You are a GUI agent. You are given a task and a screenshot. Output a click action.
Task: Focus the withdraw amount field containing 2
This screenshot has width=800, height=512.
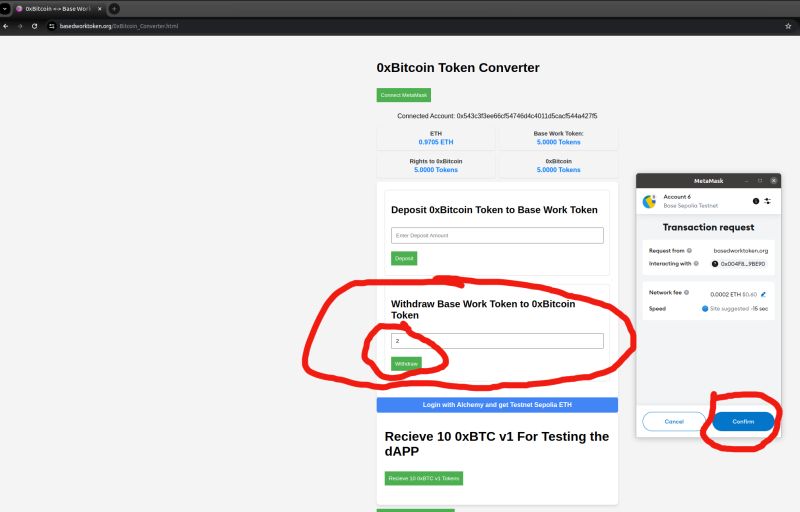pyautogui.click(x=497, y=341)
